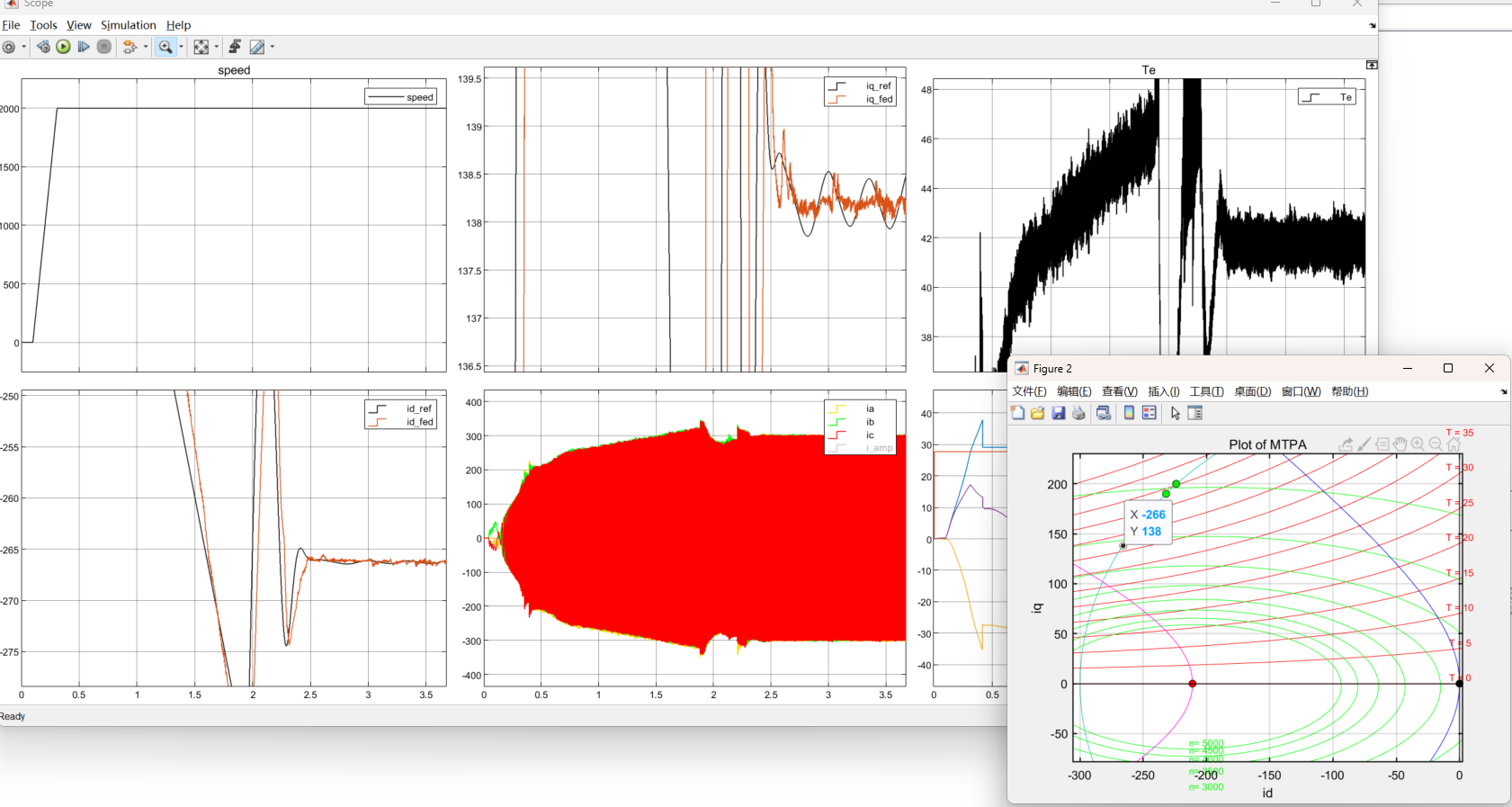Screen dimensions: 1512x807
Task: Click Save Figure floppy icon
Action: pyautogui.click(x=1059, y=413)
